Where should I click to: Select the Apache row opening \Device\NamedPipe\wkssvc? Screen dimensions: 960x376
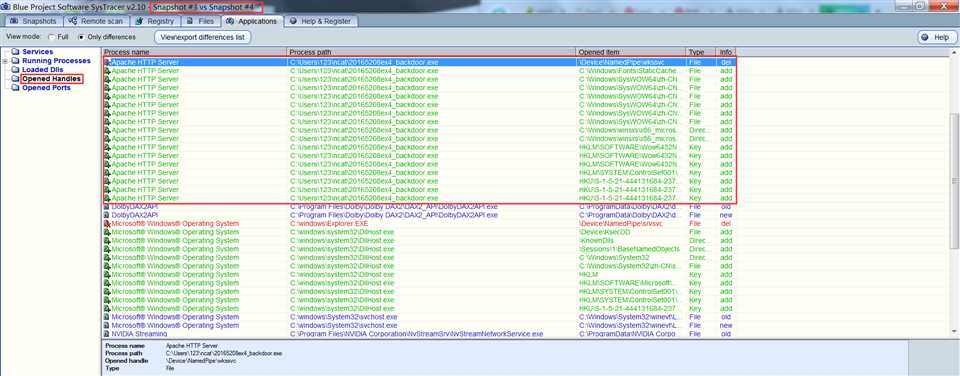(x=419, y=62)
